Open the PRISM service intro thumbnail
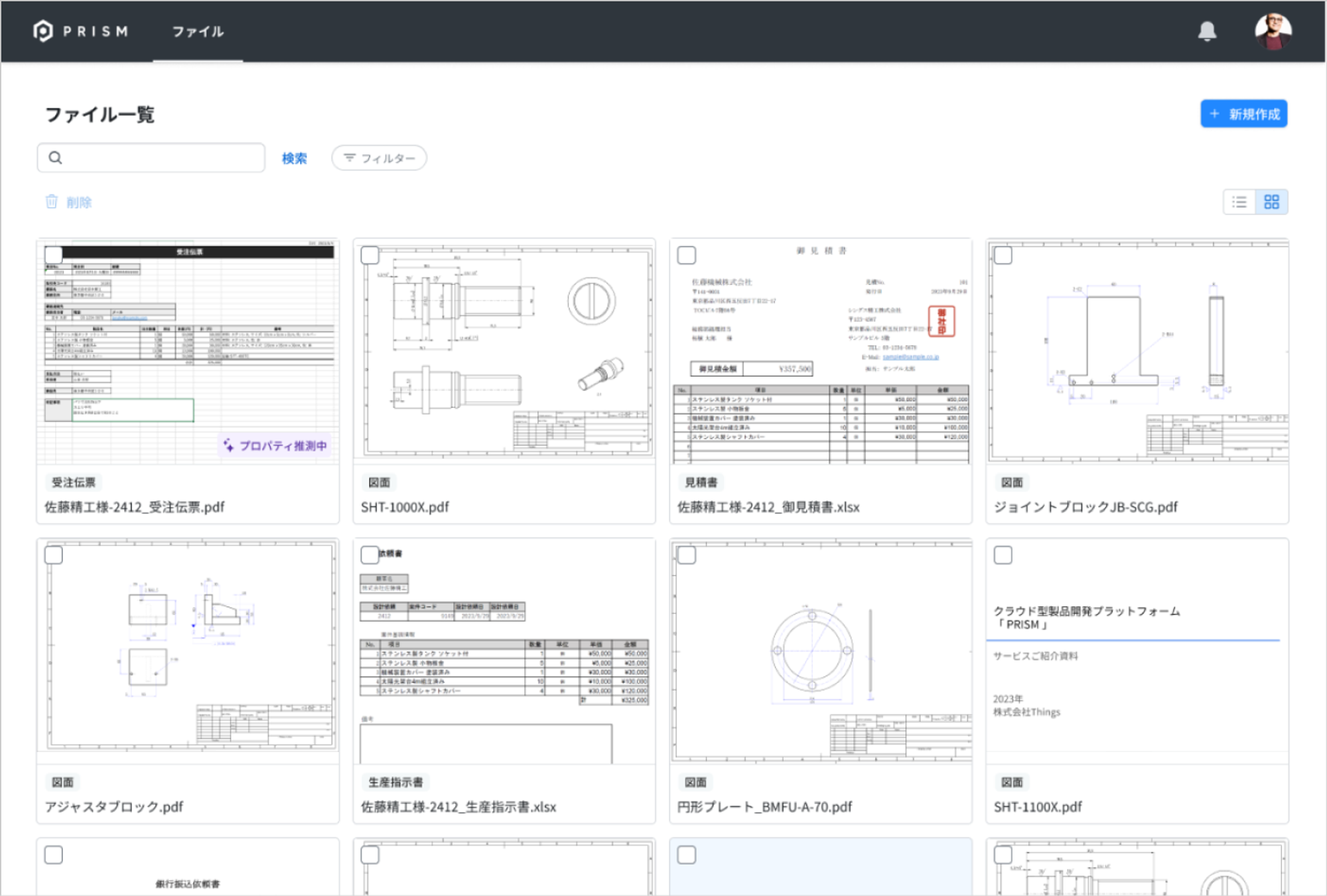Viewport: 1327px width, 896px height. coord(1137,651)
